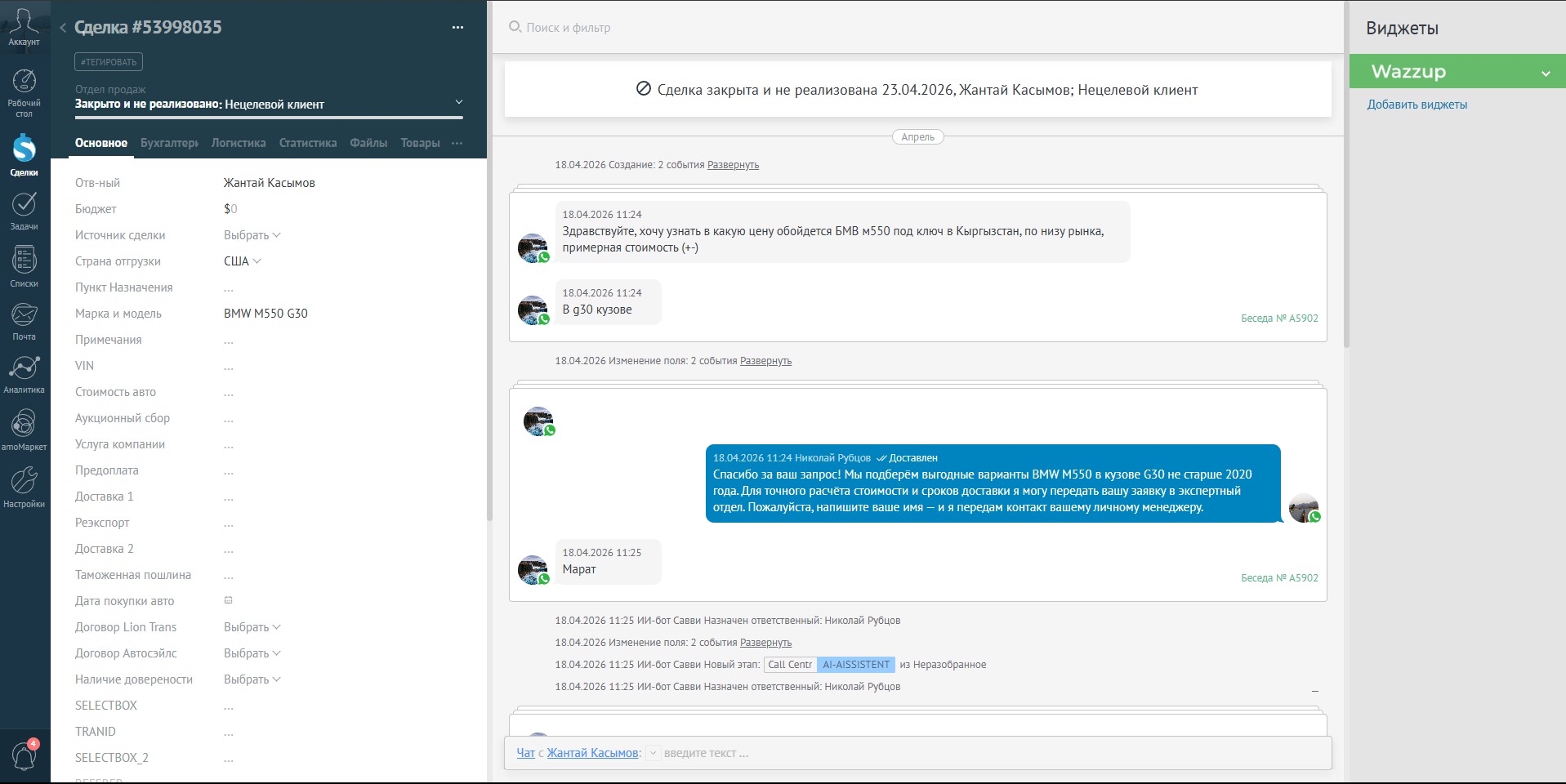Expand first Изменение поля events link

[765, 361]
